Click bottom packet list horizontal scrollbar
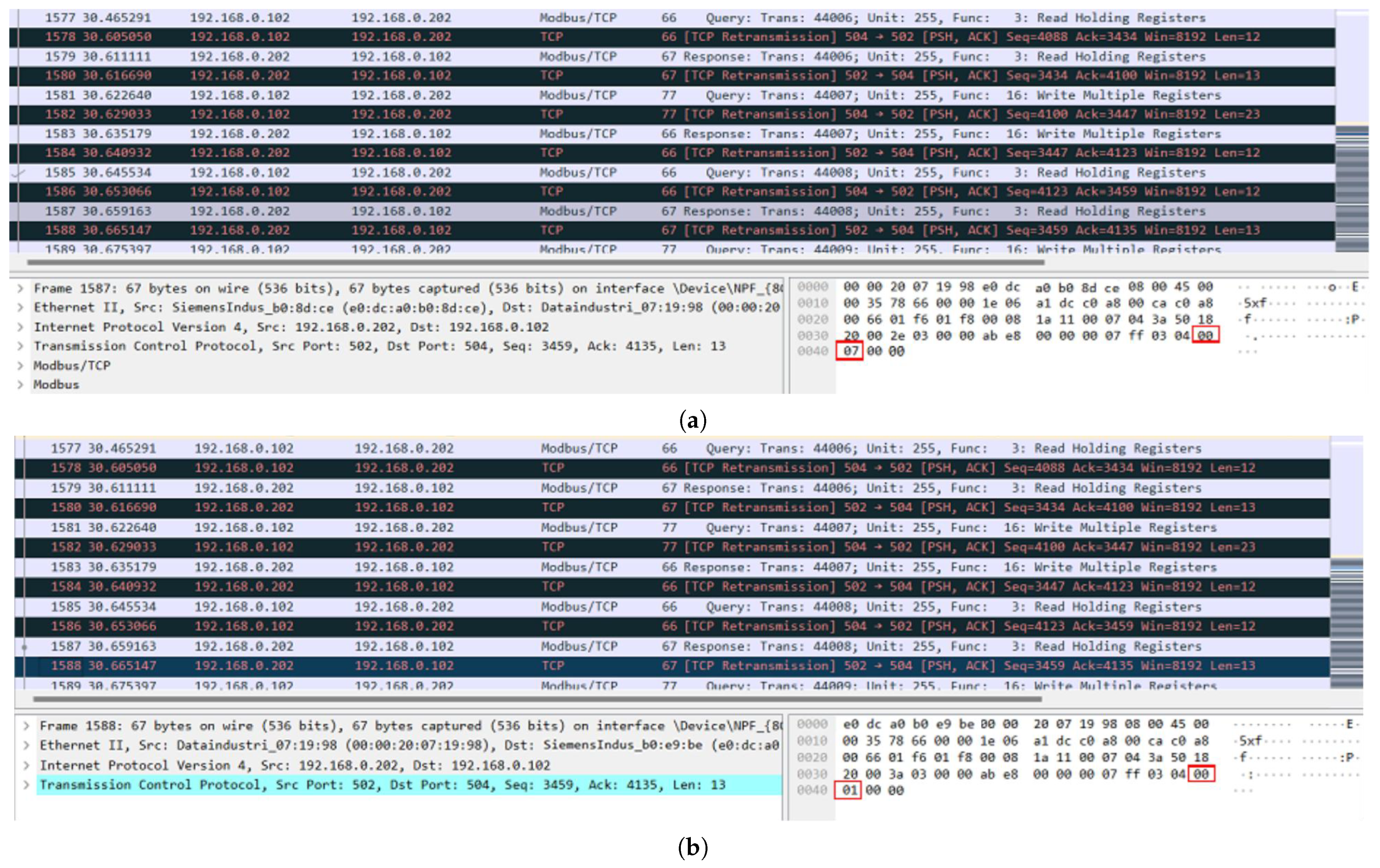1380x868 pixels. click(537, 699)
